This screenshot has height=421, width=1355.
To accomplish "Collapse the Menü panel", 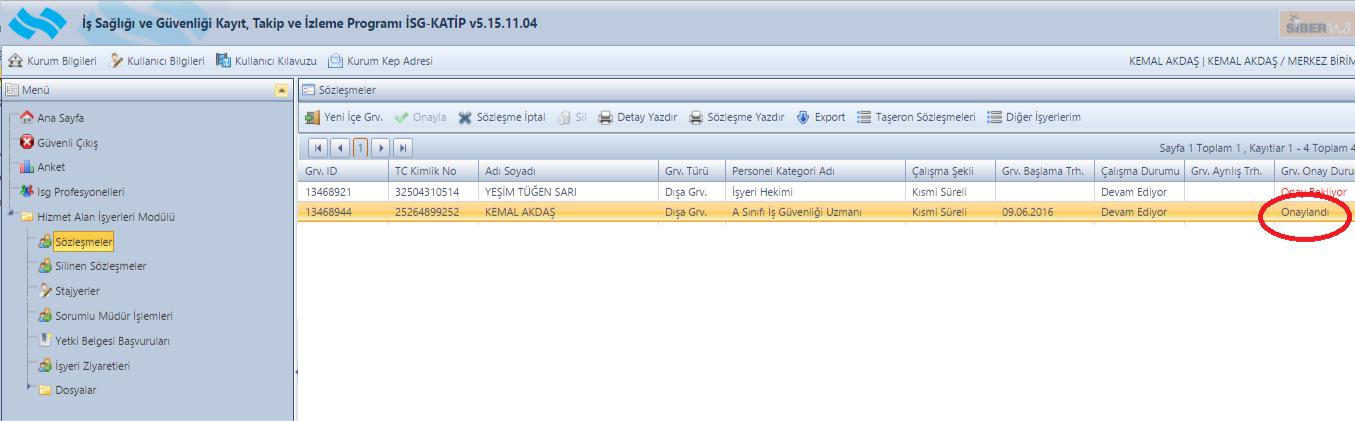I will (282, 91).
